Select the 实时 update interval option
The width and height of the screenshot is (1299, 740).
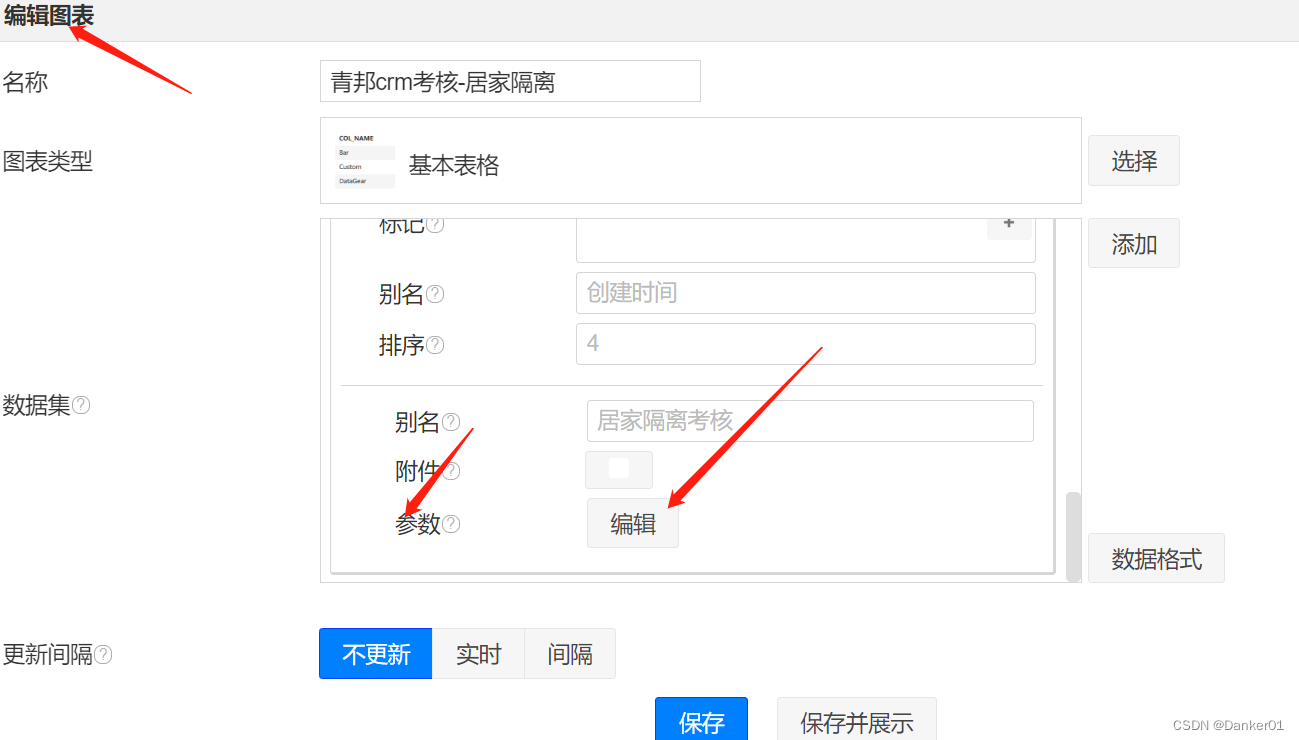pos(478,654)
